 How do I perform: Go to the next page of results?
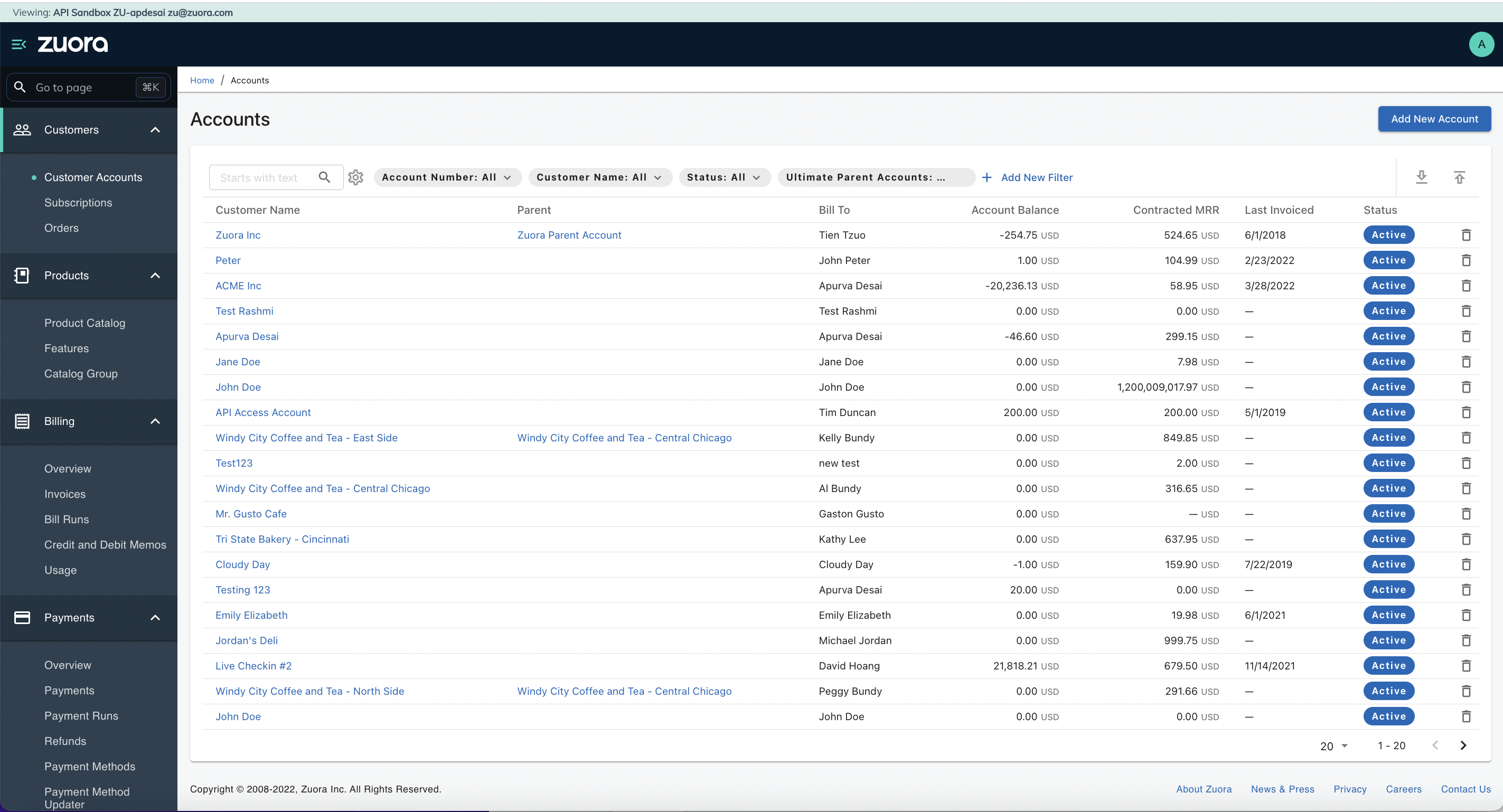pyautogui.click(x=1463, y=745)
